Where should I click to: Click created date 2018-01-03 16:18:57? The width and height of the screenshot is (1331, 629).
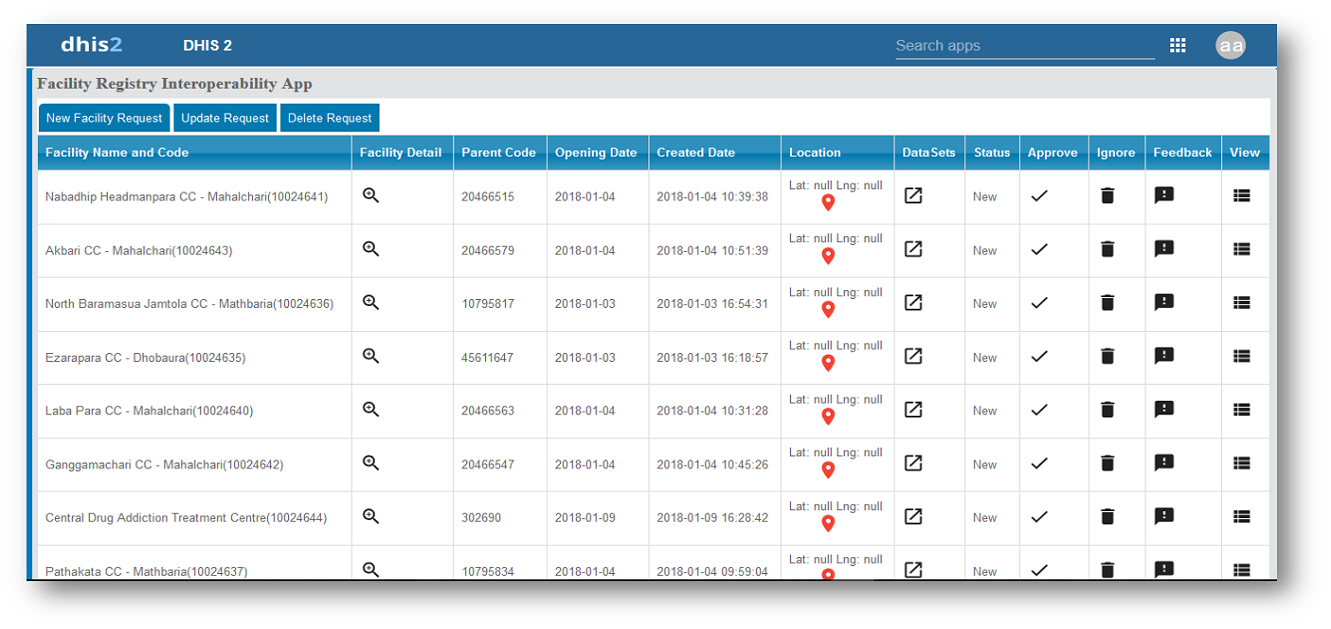coord(713,358)
